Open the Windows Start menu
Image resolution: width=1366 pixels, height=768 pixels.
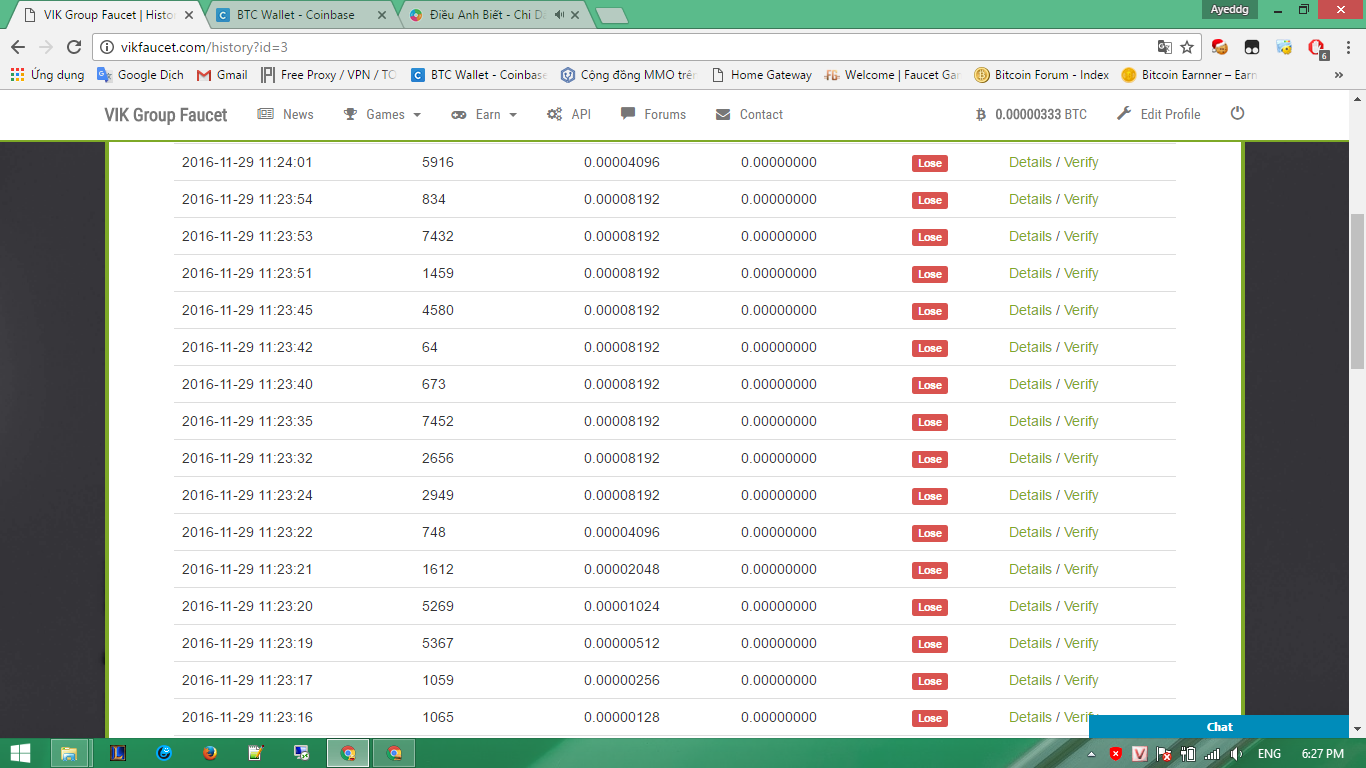(x=20, y=753)
